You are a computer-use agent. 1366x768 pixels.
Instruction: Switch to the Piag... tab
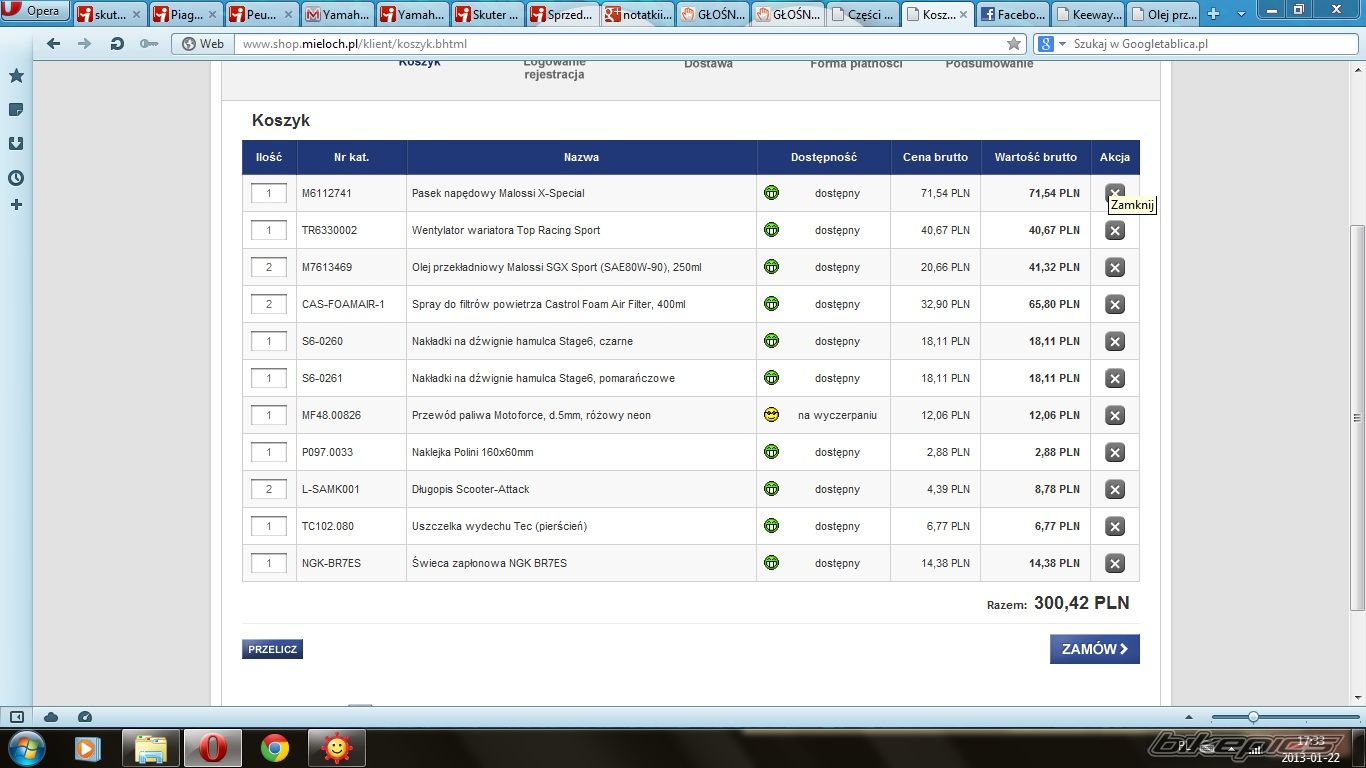[x=186, y=15]
